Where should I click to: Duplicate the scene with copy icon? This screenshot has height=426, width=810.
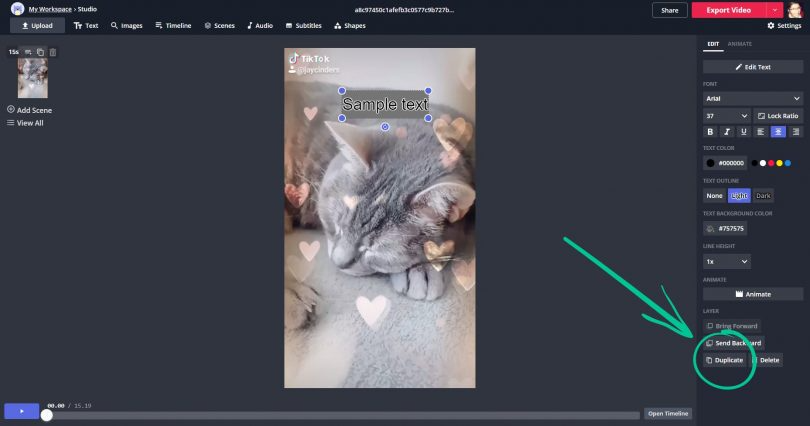(41, 52)
